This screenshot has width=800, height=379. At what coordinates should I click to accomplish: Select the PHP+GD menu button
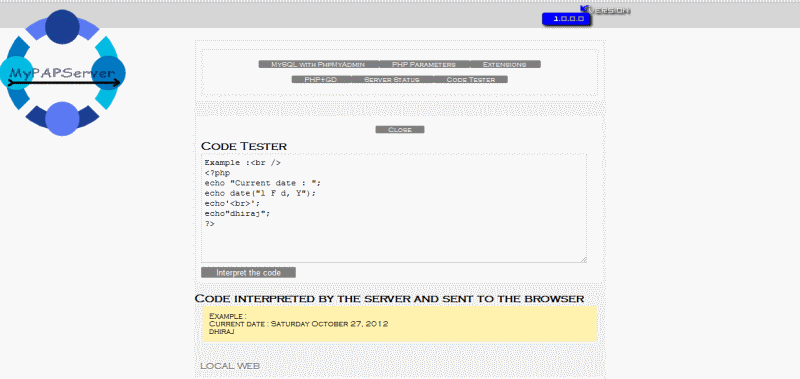click(321, 80)
